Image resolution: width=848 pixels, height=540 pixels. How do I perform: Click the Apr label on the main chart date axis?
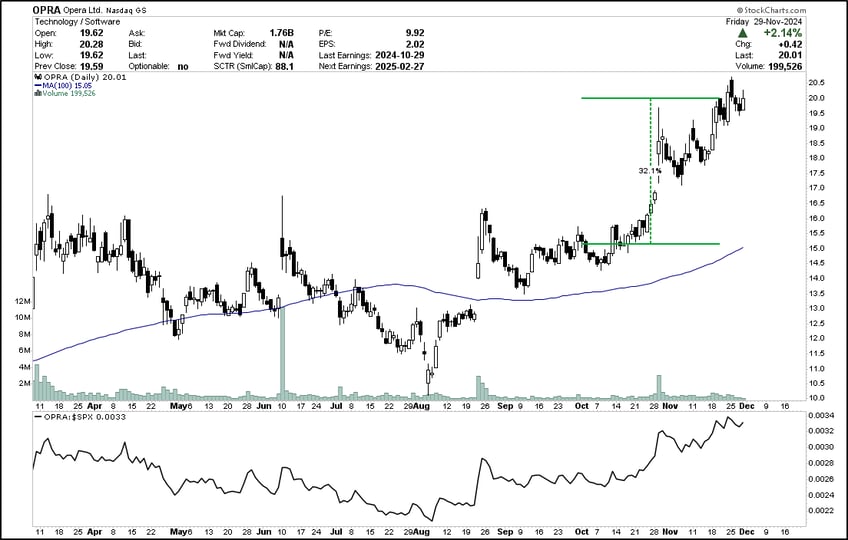coord(94,406)
